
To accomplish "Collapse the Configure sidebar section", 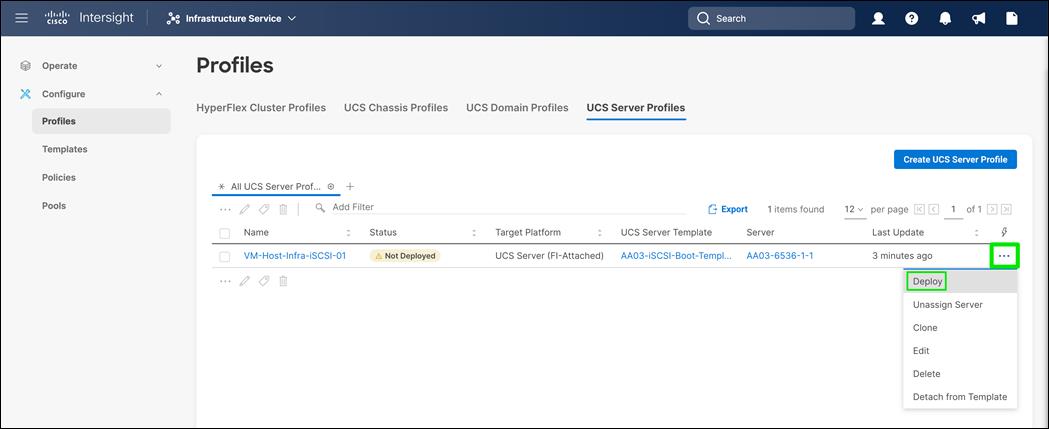I will [159, 94].
